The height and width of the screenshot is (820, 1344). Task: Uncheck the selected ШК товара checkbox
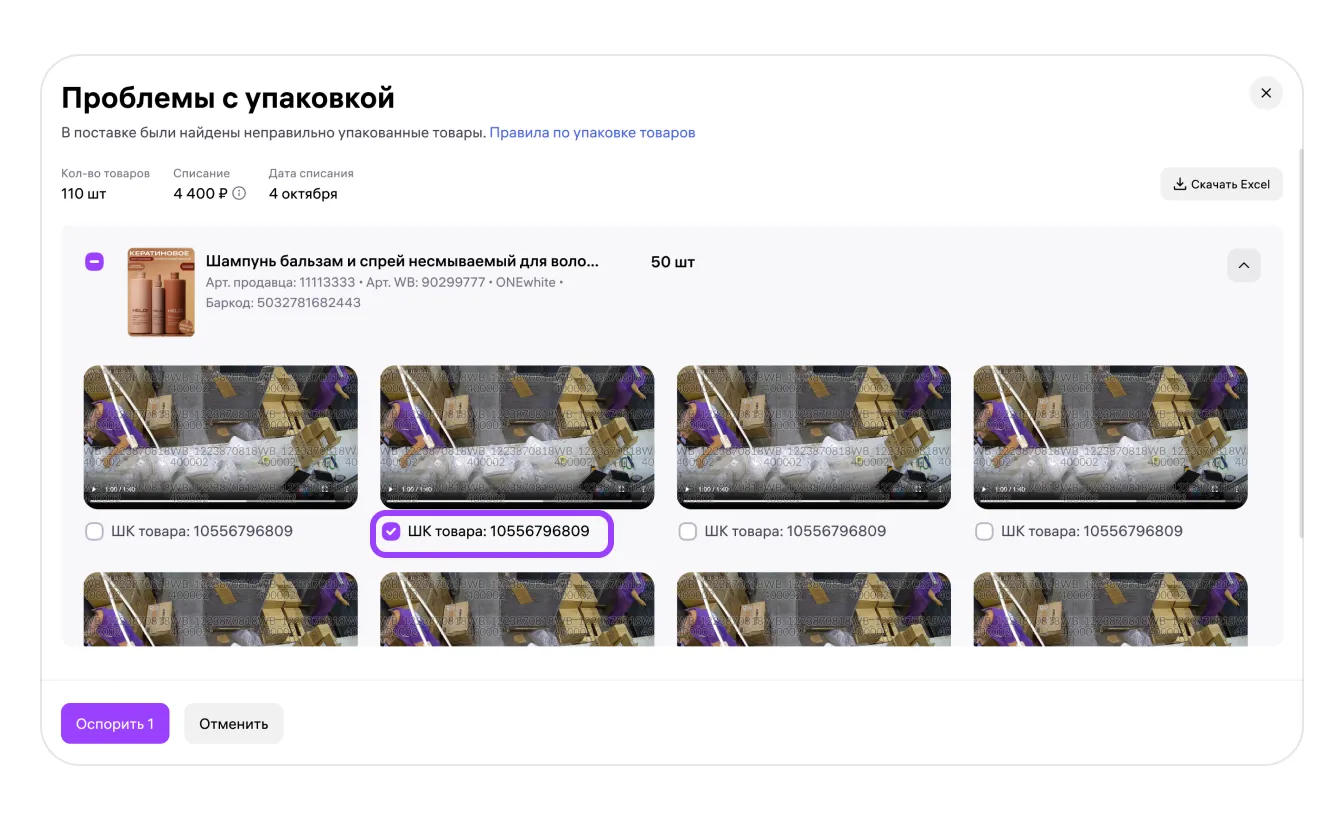tap(391, 532)
